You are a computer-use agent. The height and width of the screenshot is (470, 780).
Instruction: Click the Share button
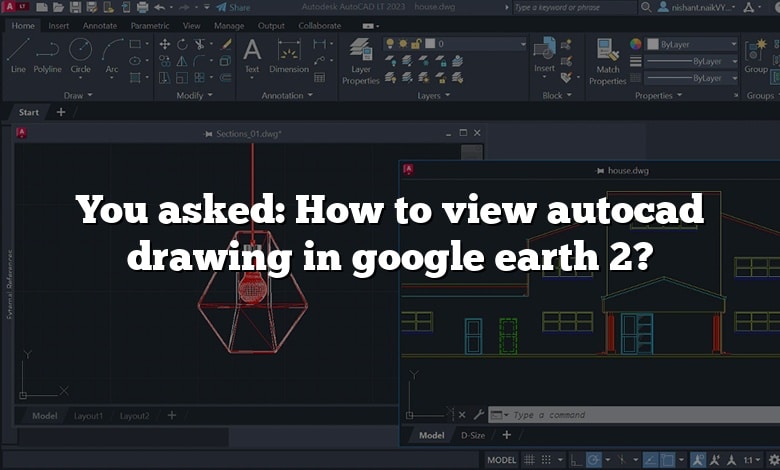[x=233, y=7]
